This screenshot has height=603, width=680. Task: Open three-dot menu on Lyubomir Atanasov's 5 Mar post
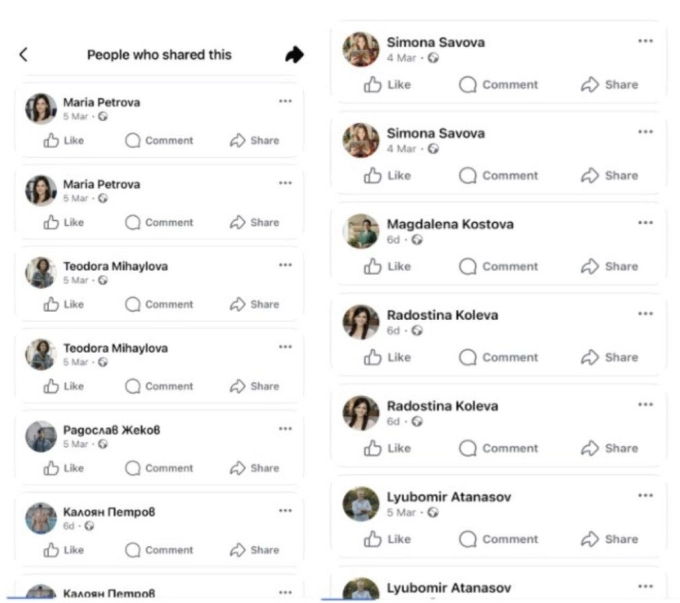coord(645,496)
